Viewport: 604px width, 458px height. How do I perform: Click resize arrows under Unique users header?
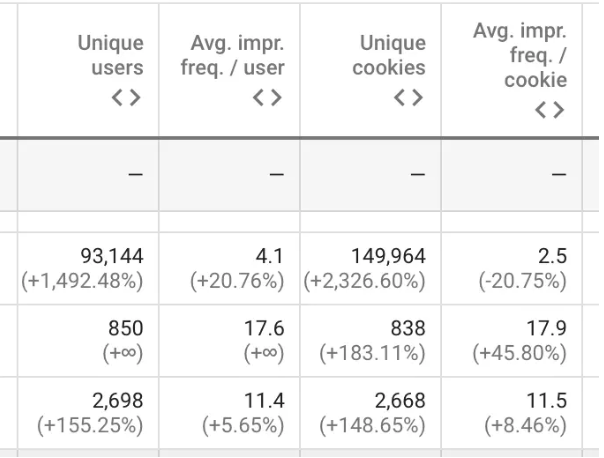pyautogui.click(x=125, y=98)
